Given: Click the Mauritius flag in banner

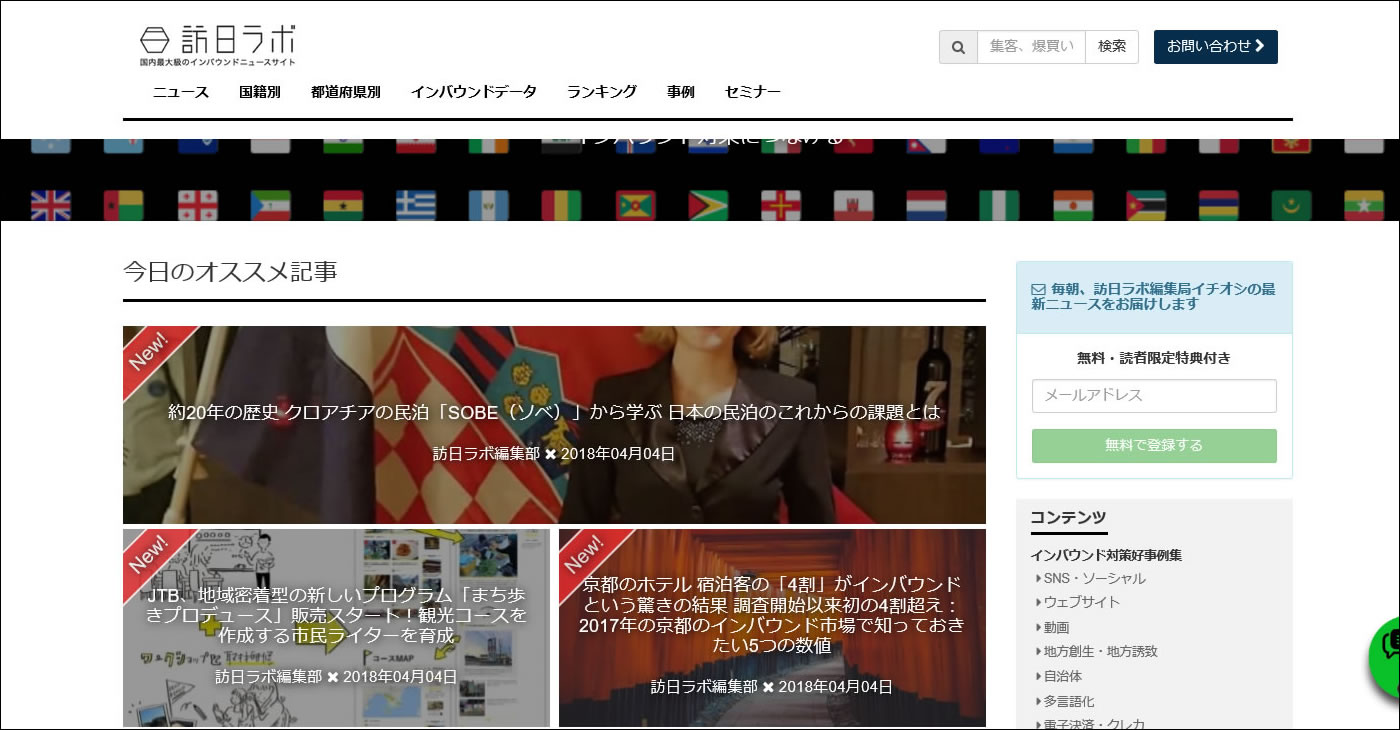Looking at the screenshot, I should pos(1218,205).
